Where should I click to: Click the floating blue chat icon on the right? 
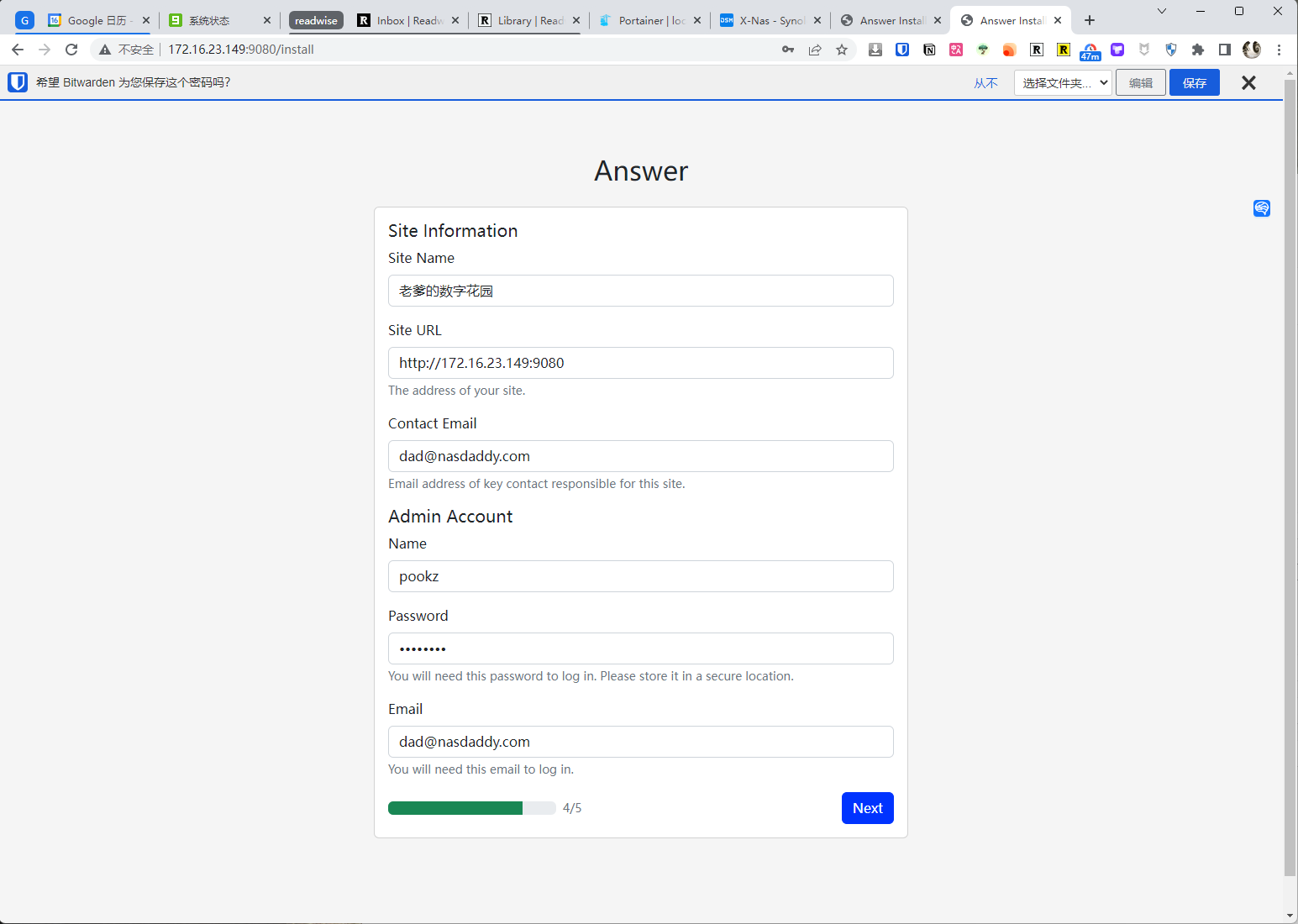[x=1262, y=208]
